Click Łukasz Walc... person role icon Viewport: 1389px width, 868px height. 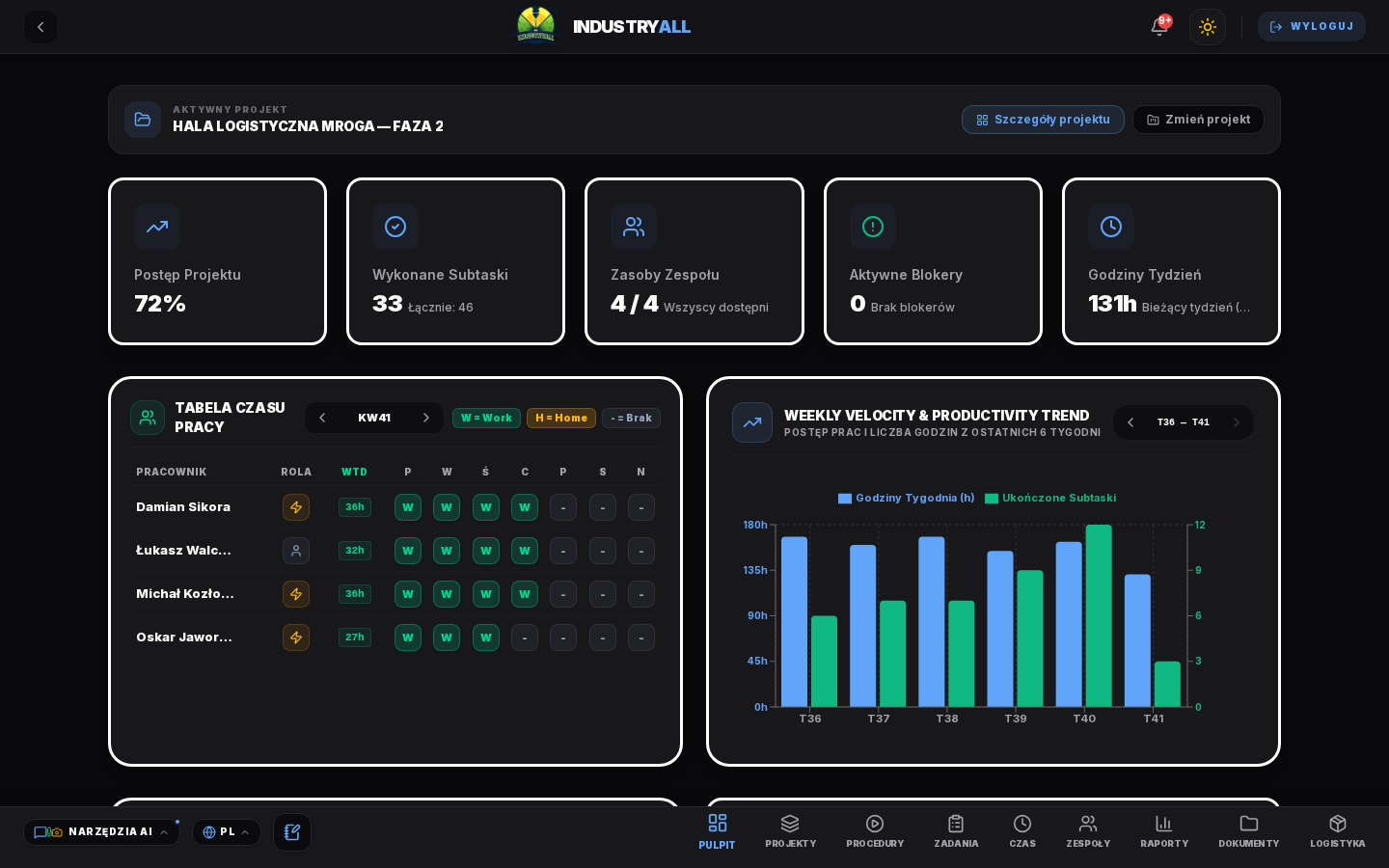(296, 551)
